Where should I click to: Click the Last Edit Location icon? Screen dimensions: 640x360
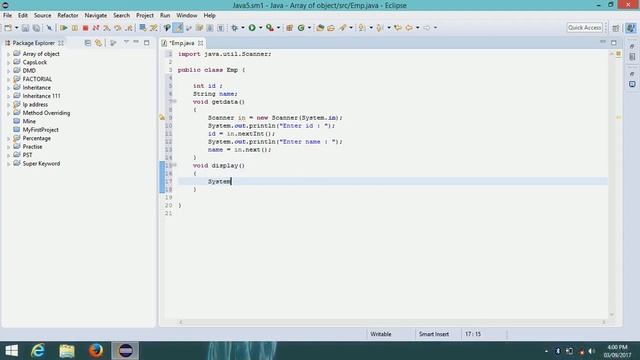tap(398, 28)
